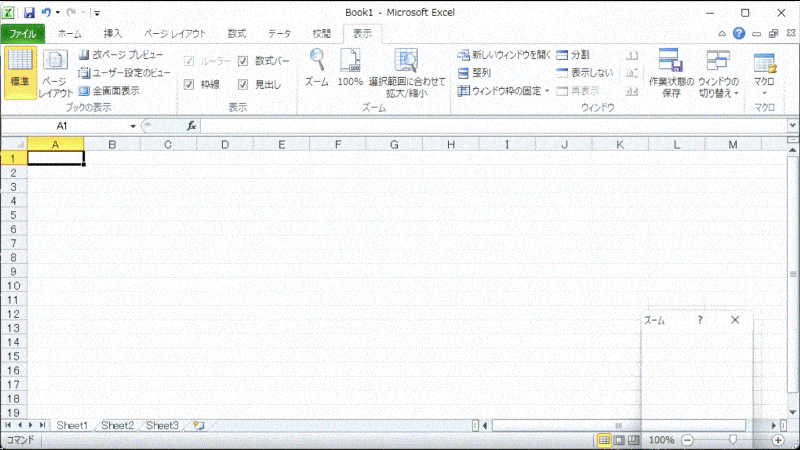
Task: Click the 整列 arrange windows button
Action: (x=474, y=73)
